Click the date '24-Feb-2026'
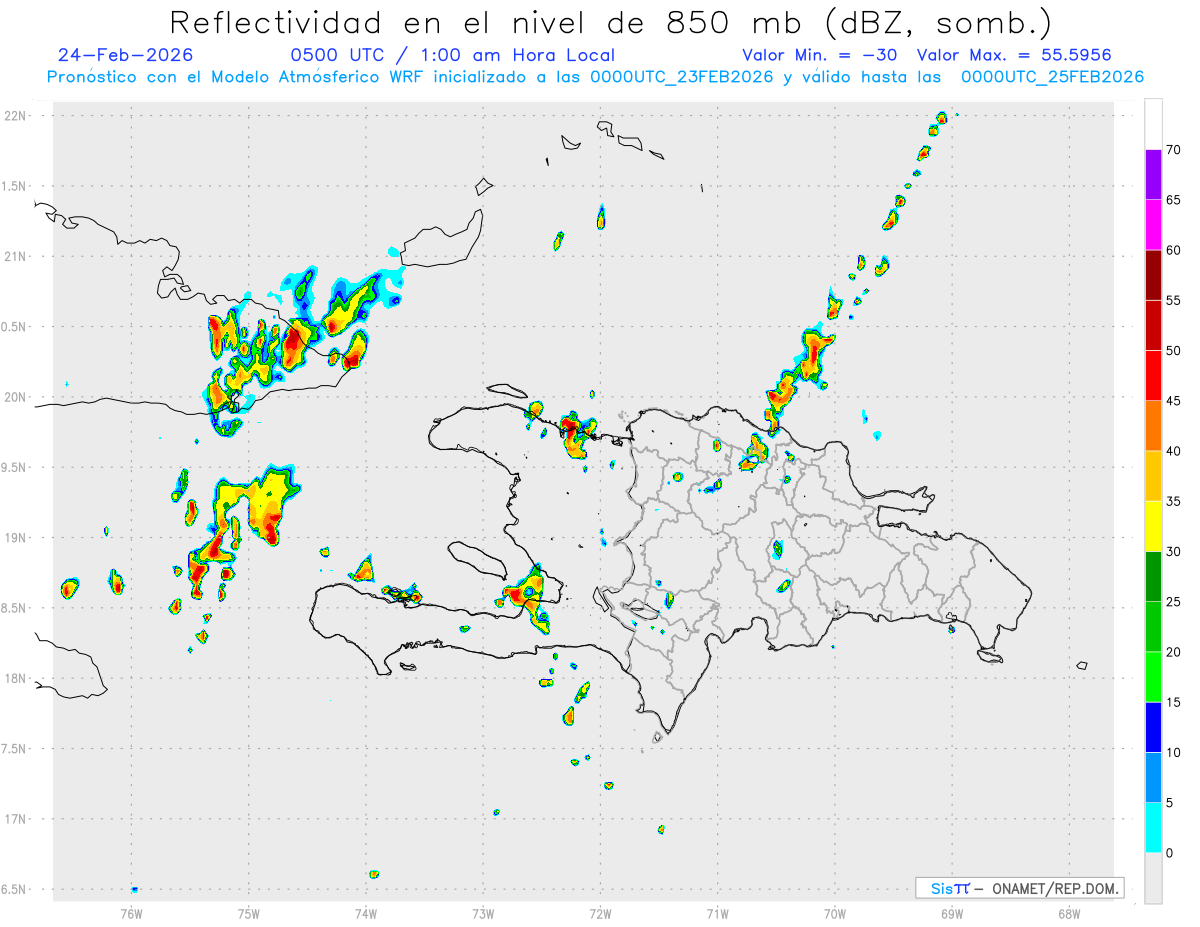Screen dimensions: 1200x927 pyautogui.click(x=126, y=55)
